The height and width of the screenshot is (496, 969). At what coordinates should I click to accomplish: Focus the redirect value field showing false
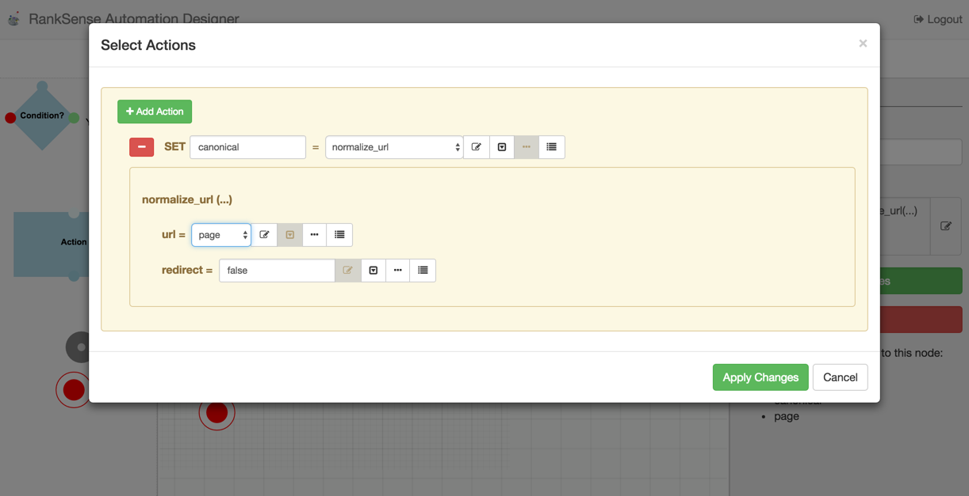click(x=277, y=271)
